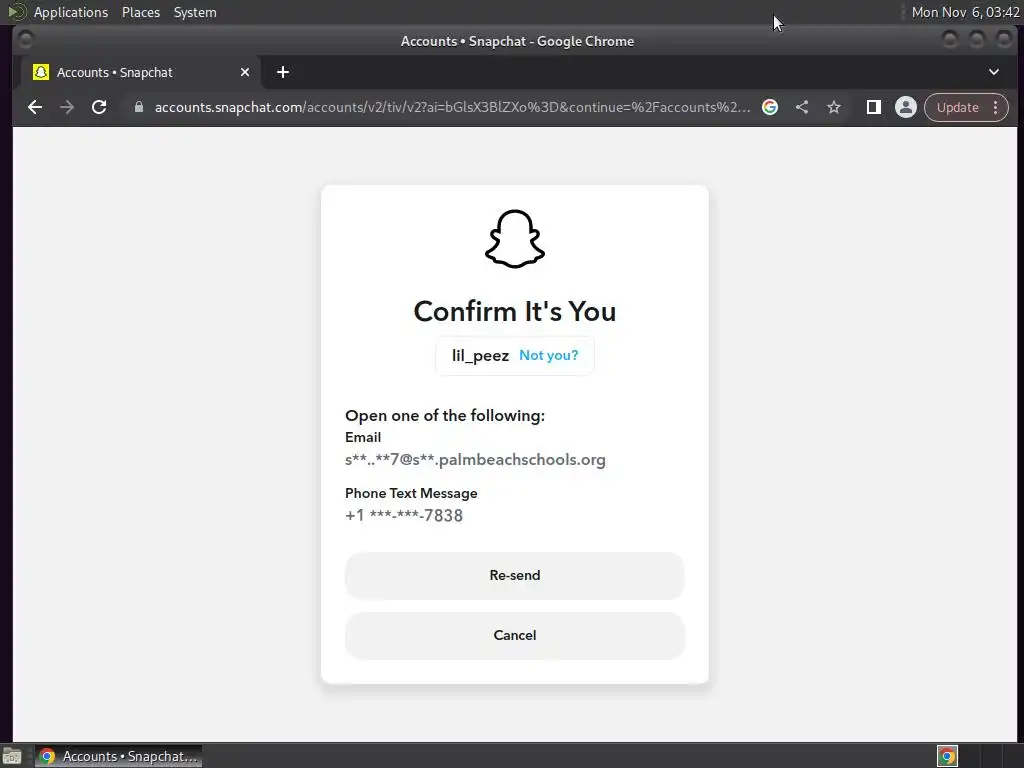The width and height of the screenshot is (1024, 768).
Task: Click the username lil_peez
Action: (480, 355)
